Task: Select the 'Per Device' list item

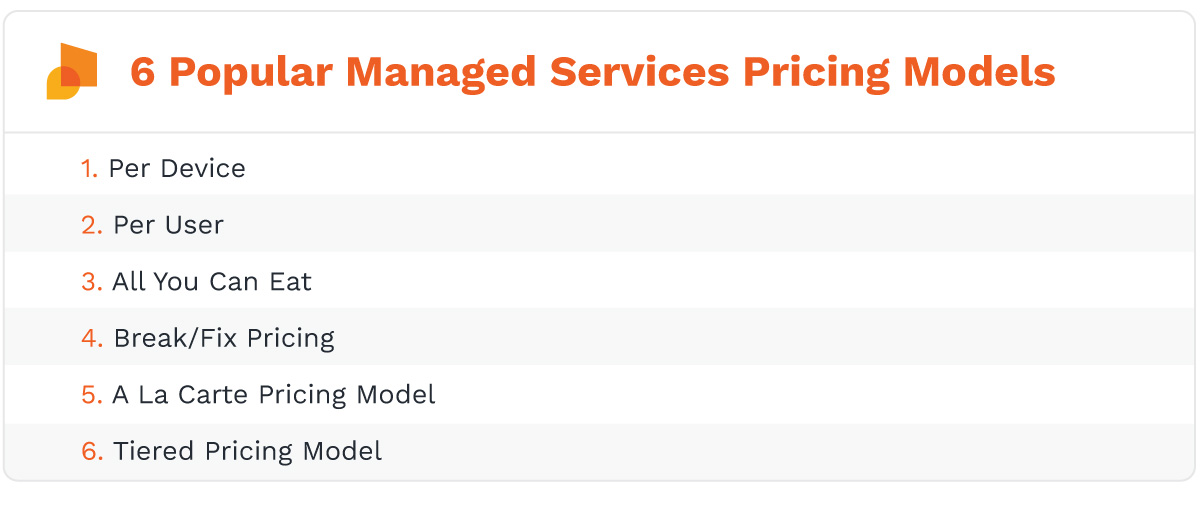Action: point(177,169)
